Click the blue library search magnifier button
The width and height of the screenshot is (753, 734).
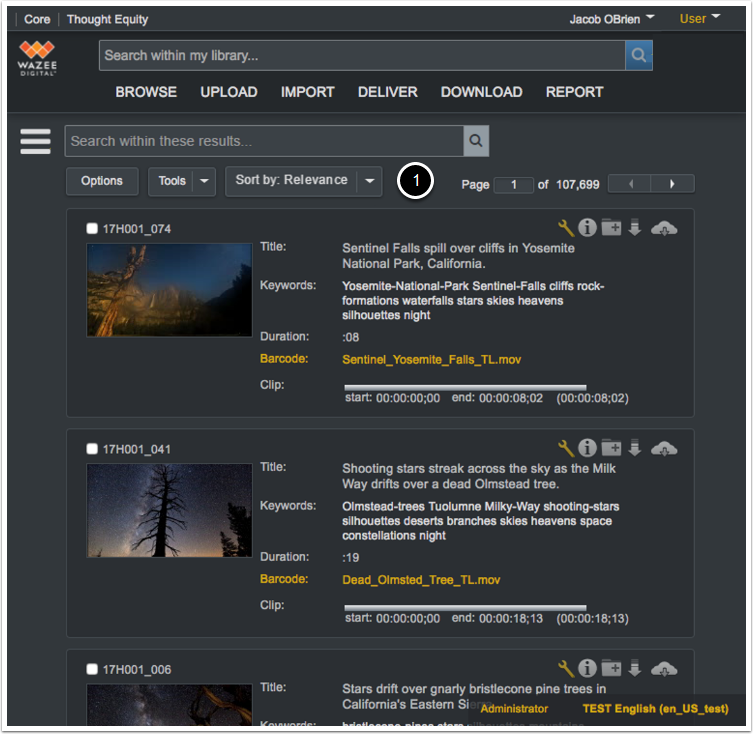(x=638, y=55)
